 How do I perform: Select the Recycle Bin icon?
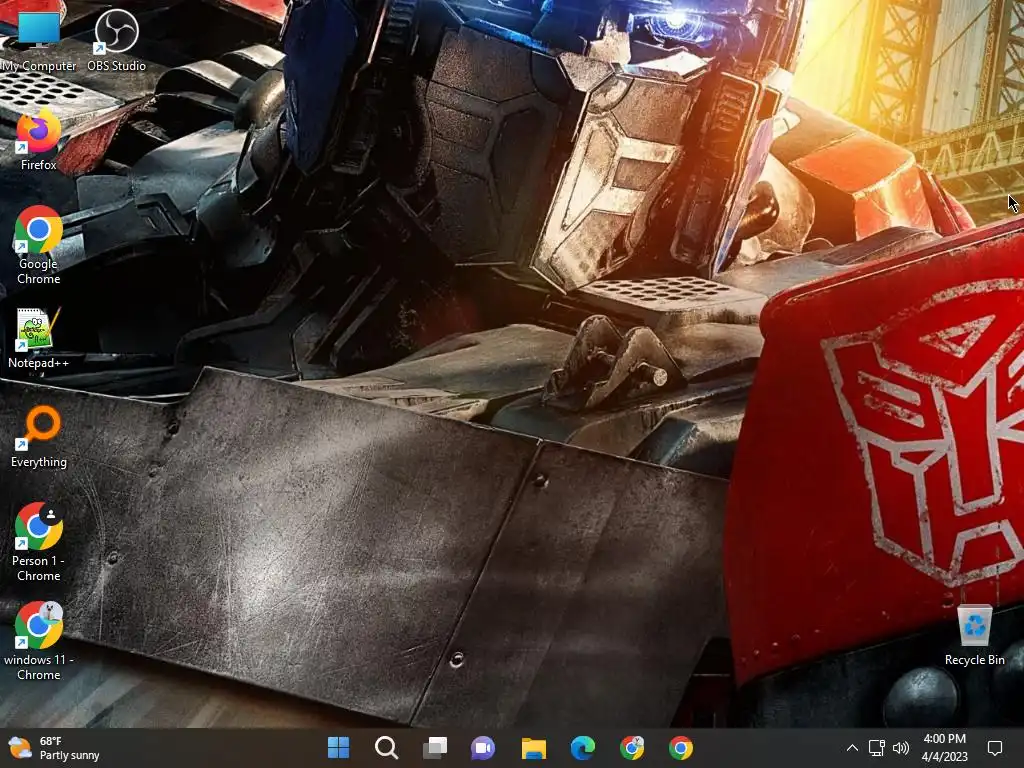click(x=974, y=635)
